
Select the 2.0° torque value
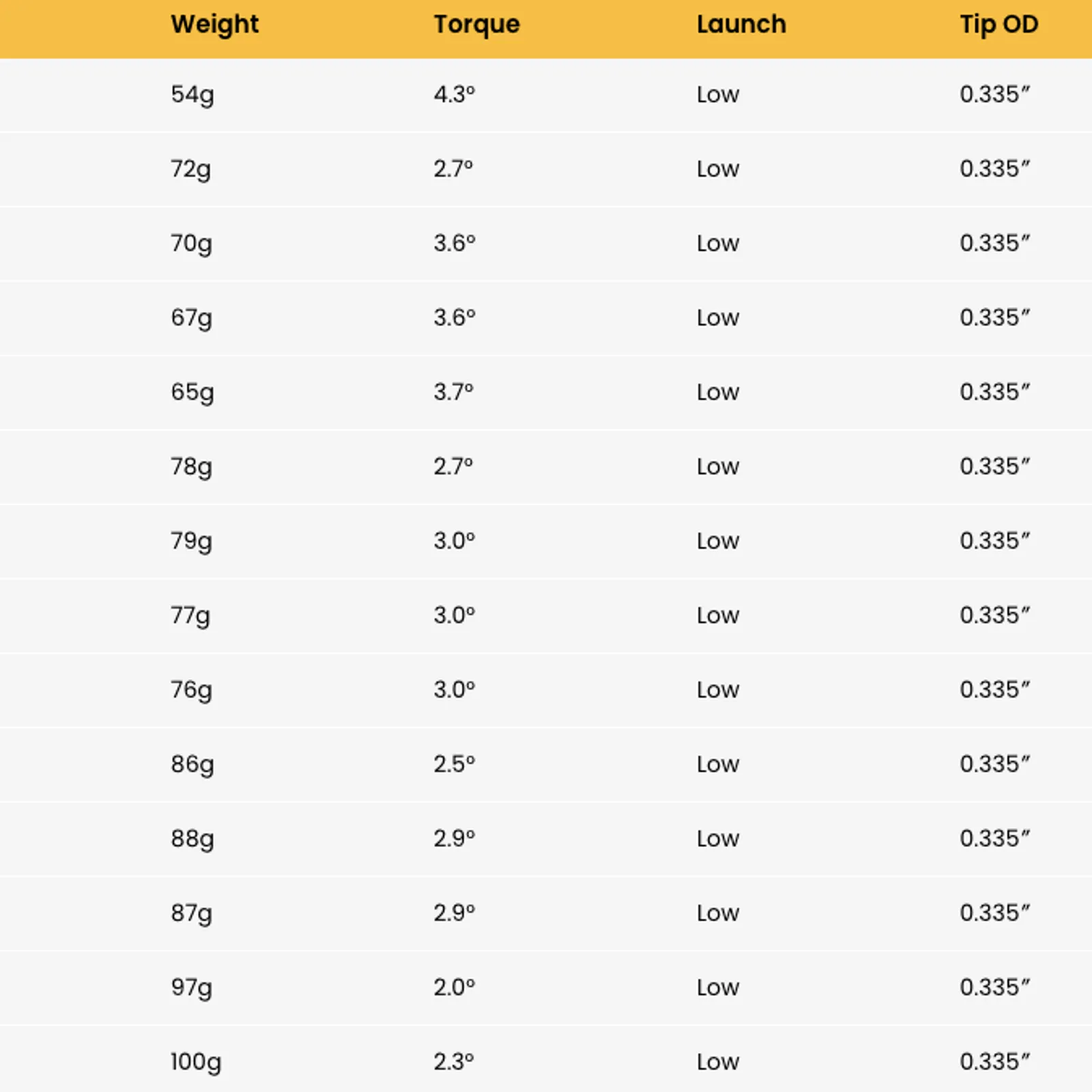click(454, 987)
